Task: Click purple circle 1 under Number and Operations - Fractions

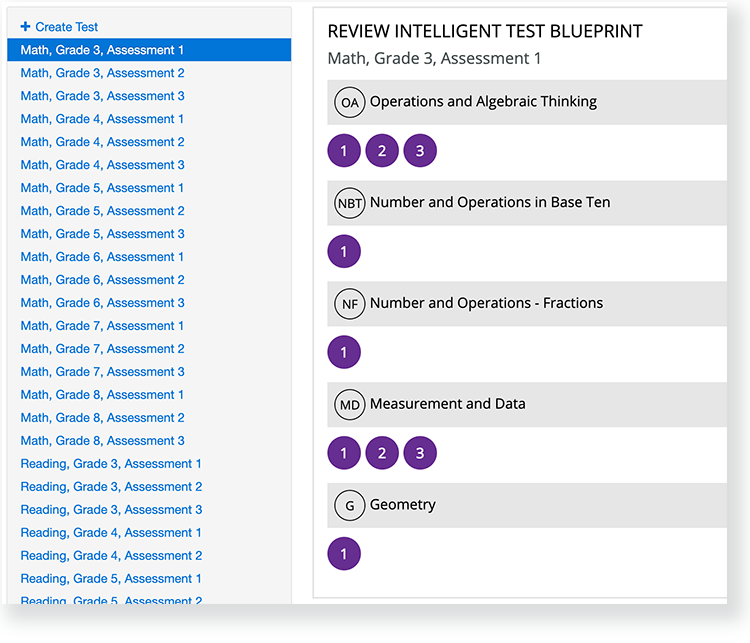Action: point(344,353)
